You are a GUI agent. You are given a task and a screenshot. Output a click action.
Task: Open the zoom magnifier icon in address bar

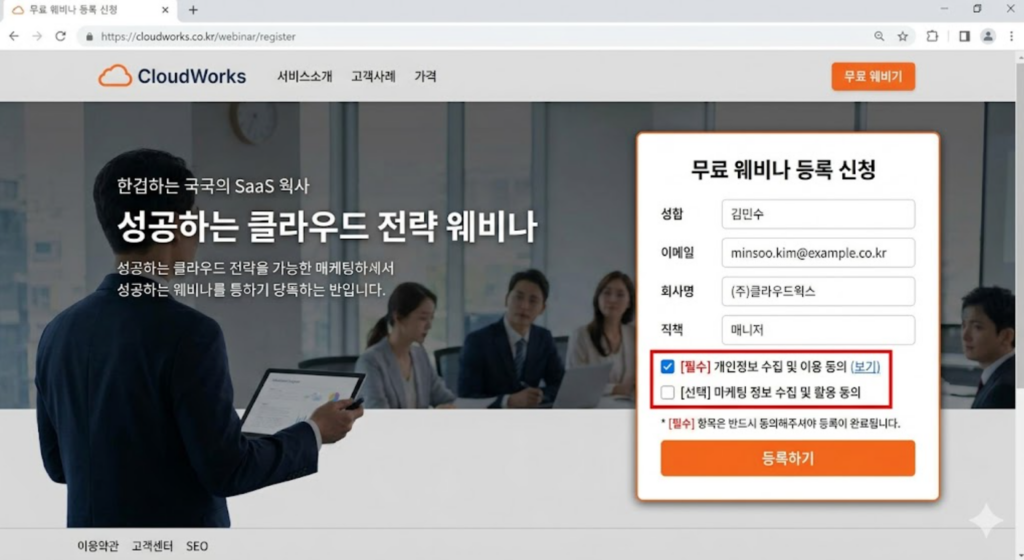[879, 37]
